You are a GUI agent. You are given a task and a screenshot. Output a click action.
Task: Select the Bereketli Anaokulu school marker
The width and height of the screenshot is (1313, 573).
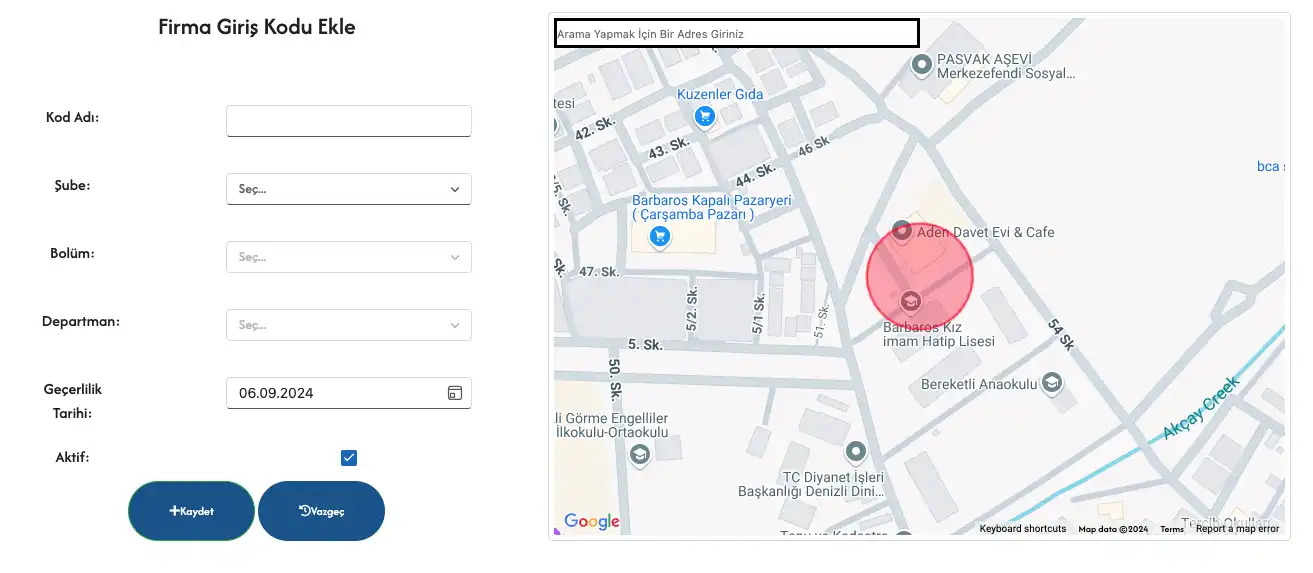click(x=1050, y=383)
